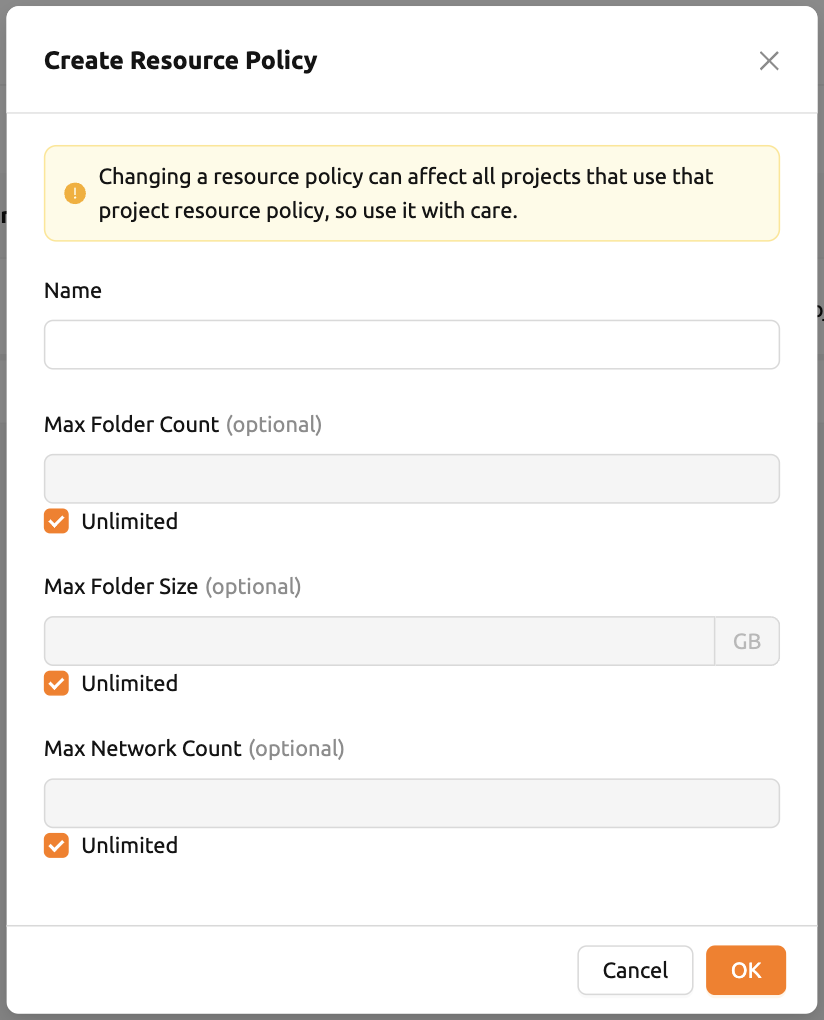Click the Max Folder Count label
This screenshot has width=824, height=1020.
(131, 424)
